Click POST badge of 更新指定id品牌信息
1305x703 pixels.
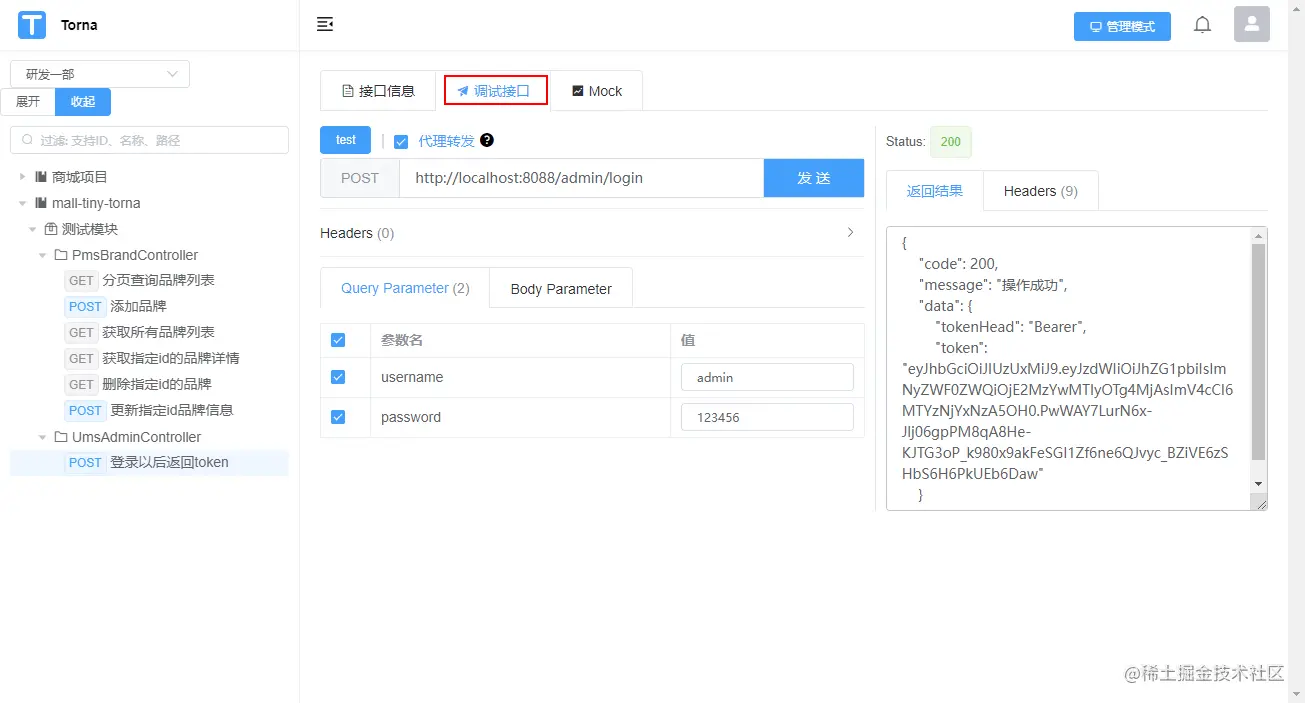pyautogui.click(x=85, y=411)
